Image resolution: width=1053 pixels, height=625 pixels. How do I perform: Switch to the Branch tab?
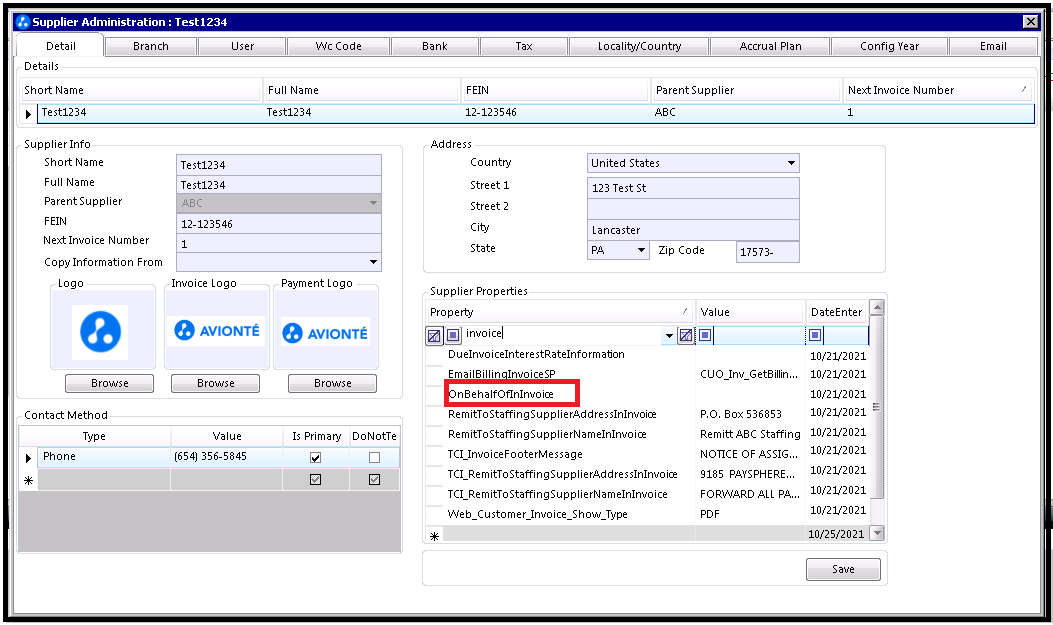pos(150,46)
